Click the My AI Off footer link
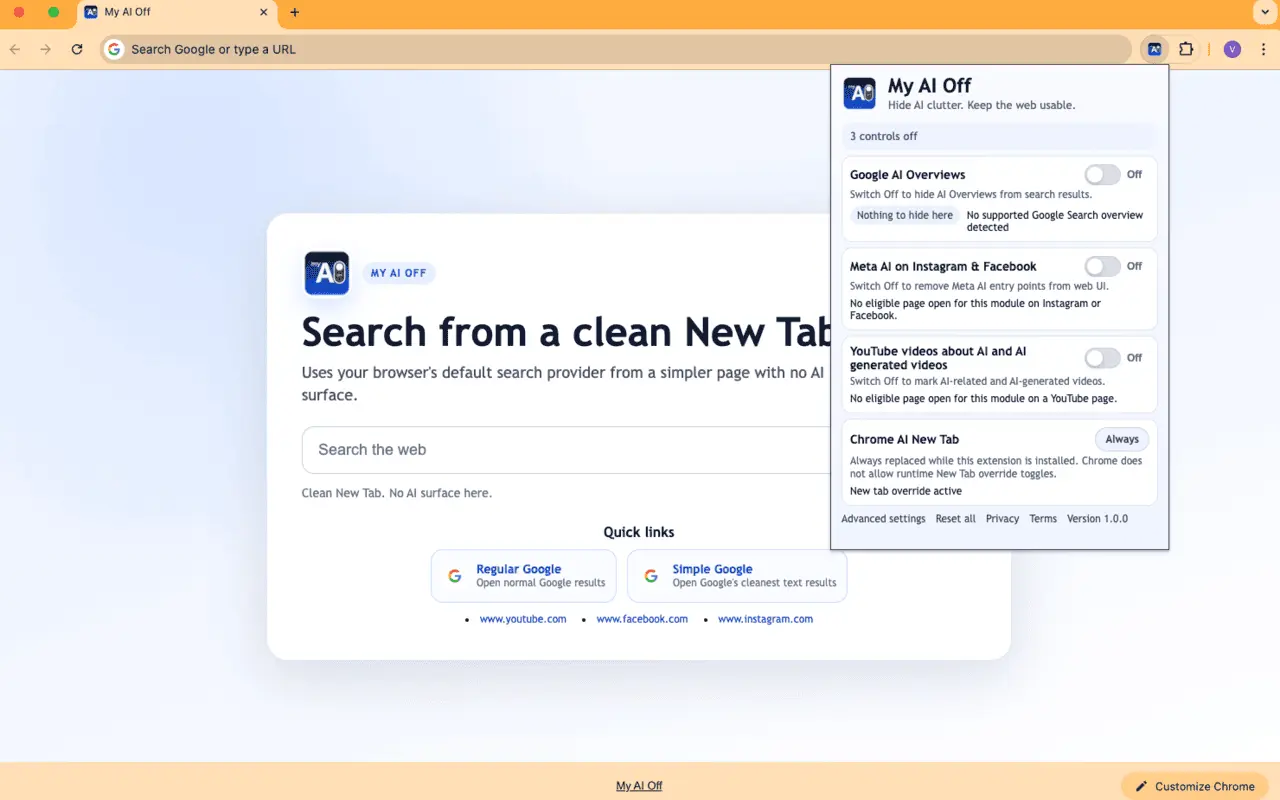1280x800 pixels. (x=639, y=786)
